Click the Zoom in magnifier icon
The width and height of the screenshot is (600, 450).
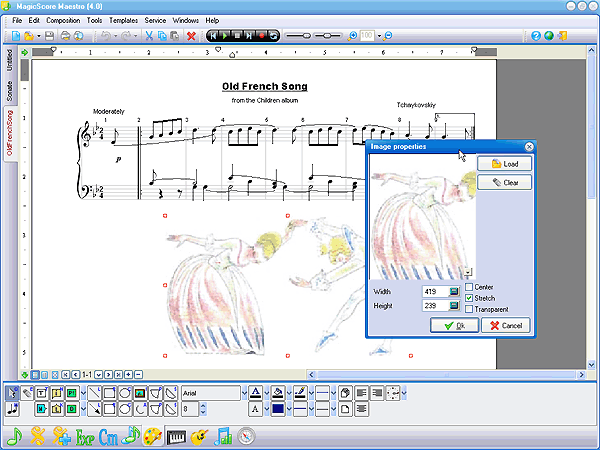(x=352, y=36)
